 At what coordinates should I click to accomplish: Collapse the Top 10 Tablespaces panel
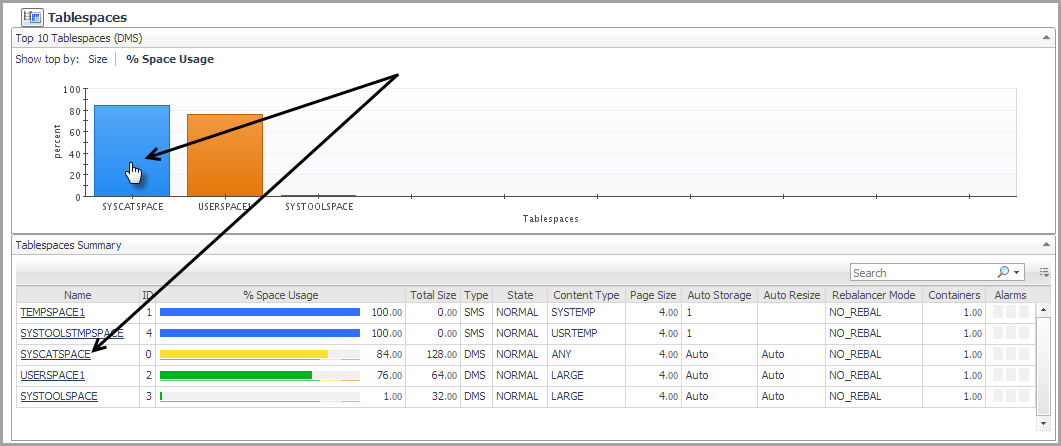click(x=1047, y=39)
